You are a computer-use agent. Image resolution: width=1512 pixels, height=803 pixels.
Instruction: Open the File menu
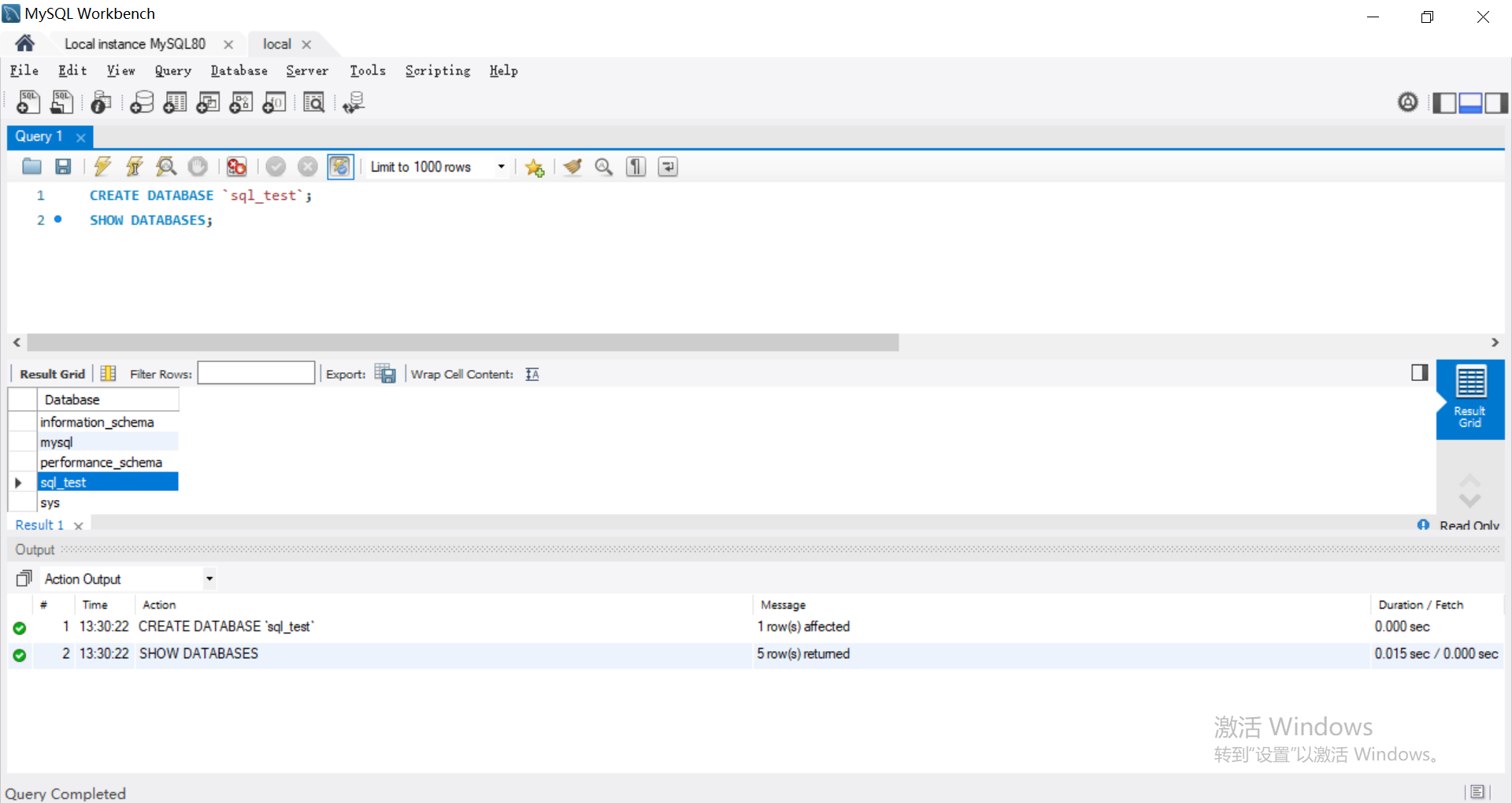24,71
